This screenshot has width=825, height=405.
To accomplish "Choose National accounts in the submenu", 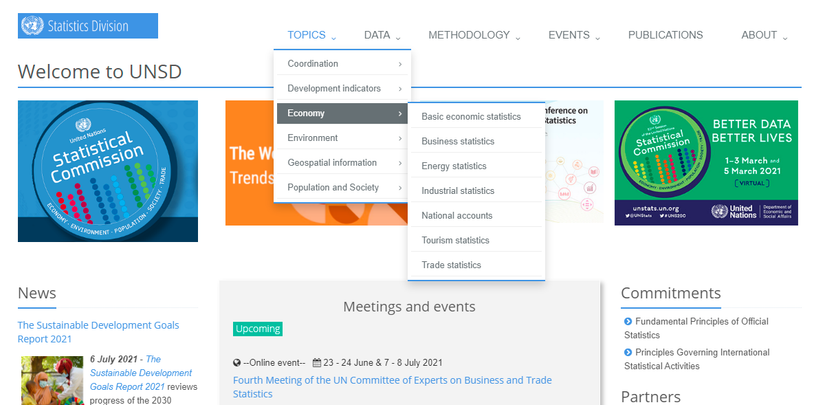I will point(458,215).
